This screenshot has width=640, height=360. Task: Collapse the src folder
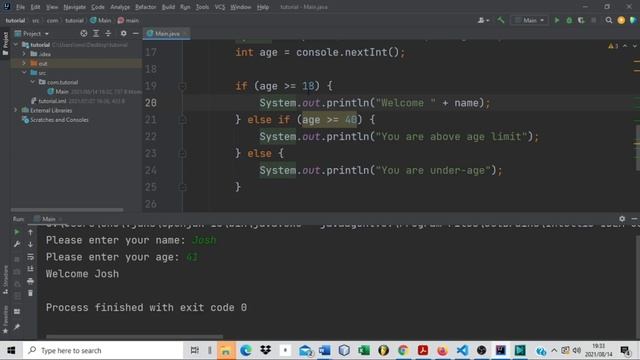tap(24, 73)
